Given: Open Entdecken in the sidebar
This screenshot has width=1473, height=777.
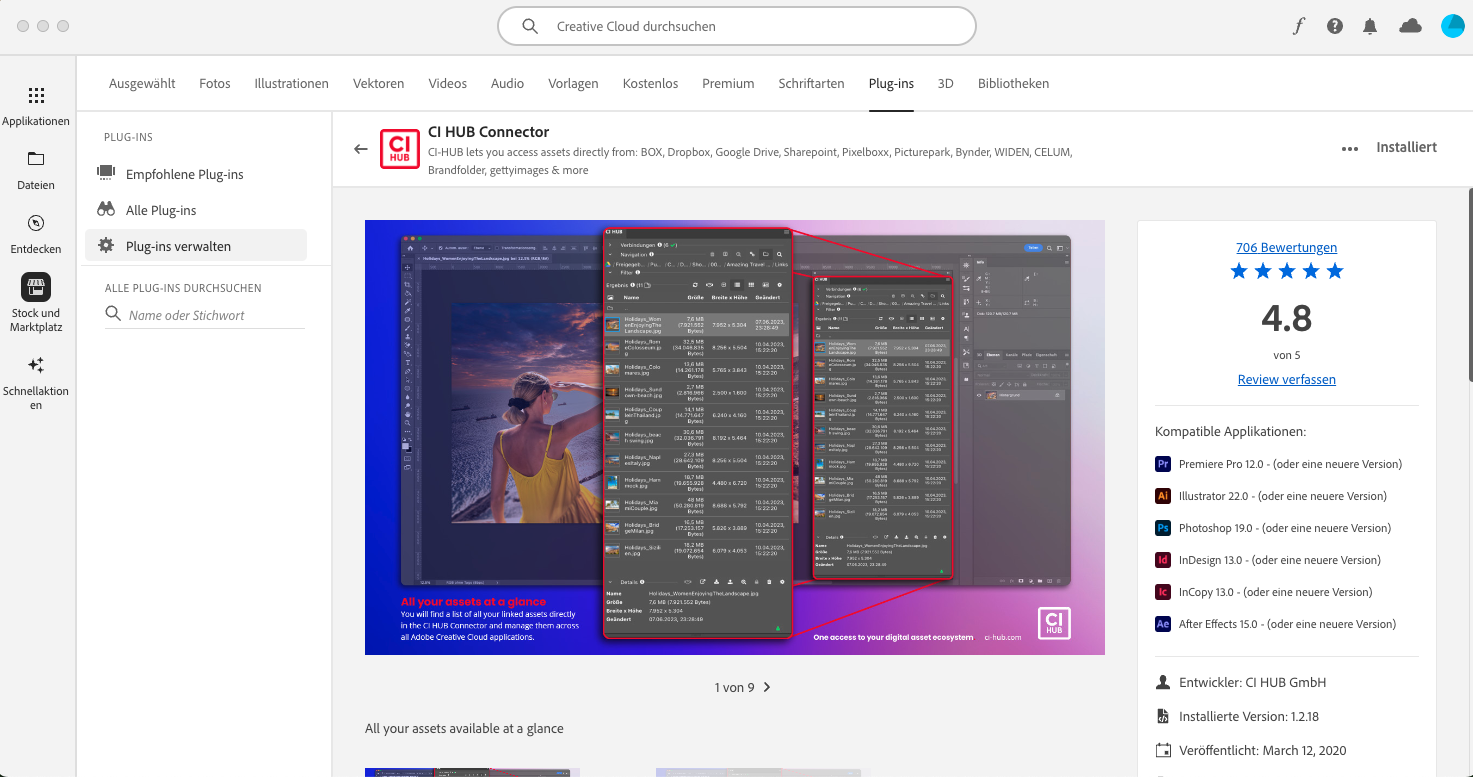Looking at the screenshot, I should coord(36,231).
